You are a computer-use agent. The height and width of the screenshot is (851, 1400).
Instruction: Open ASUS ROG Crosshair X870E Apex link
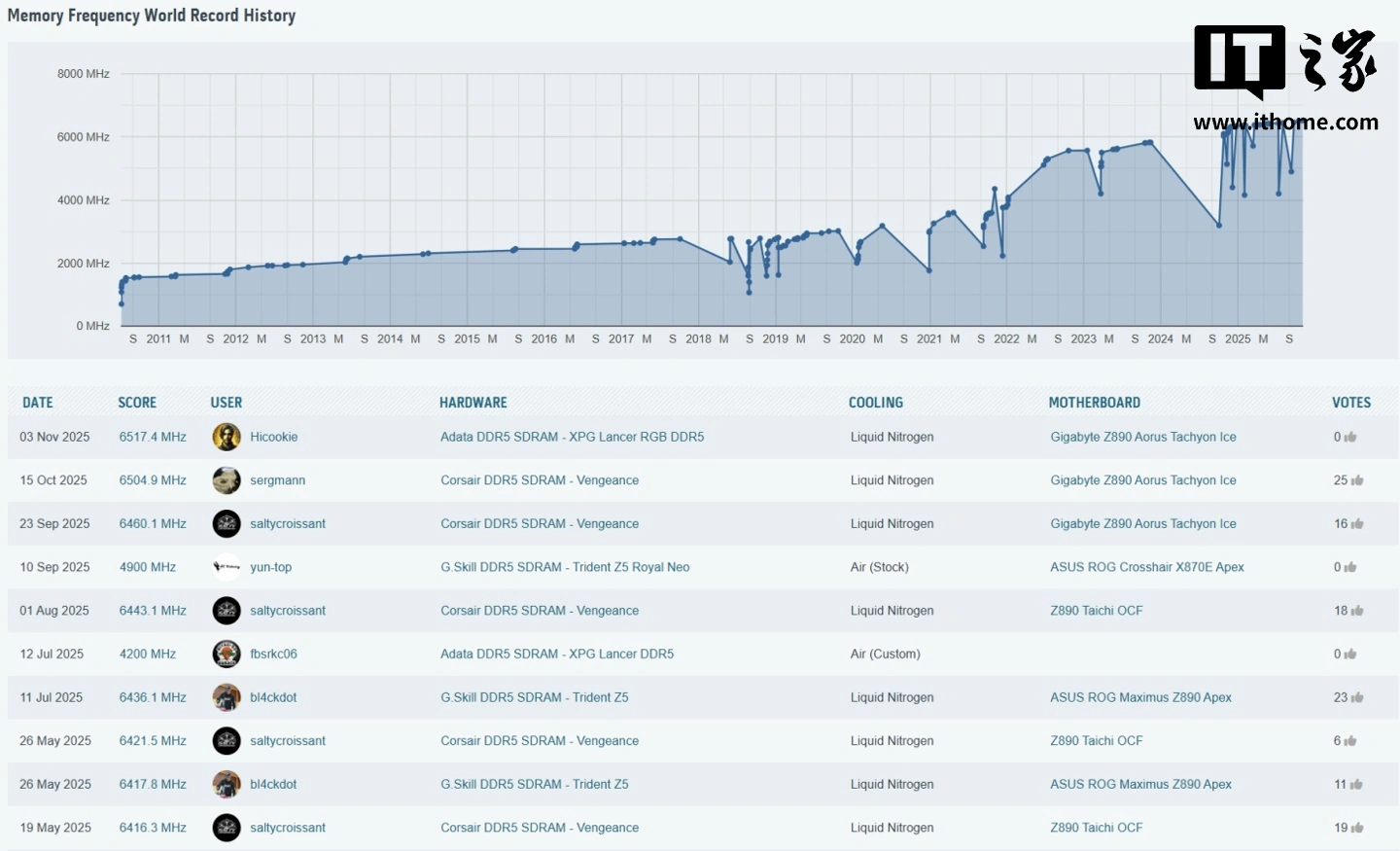1146,567
